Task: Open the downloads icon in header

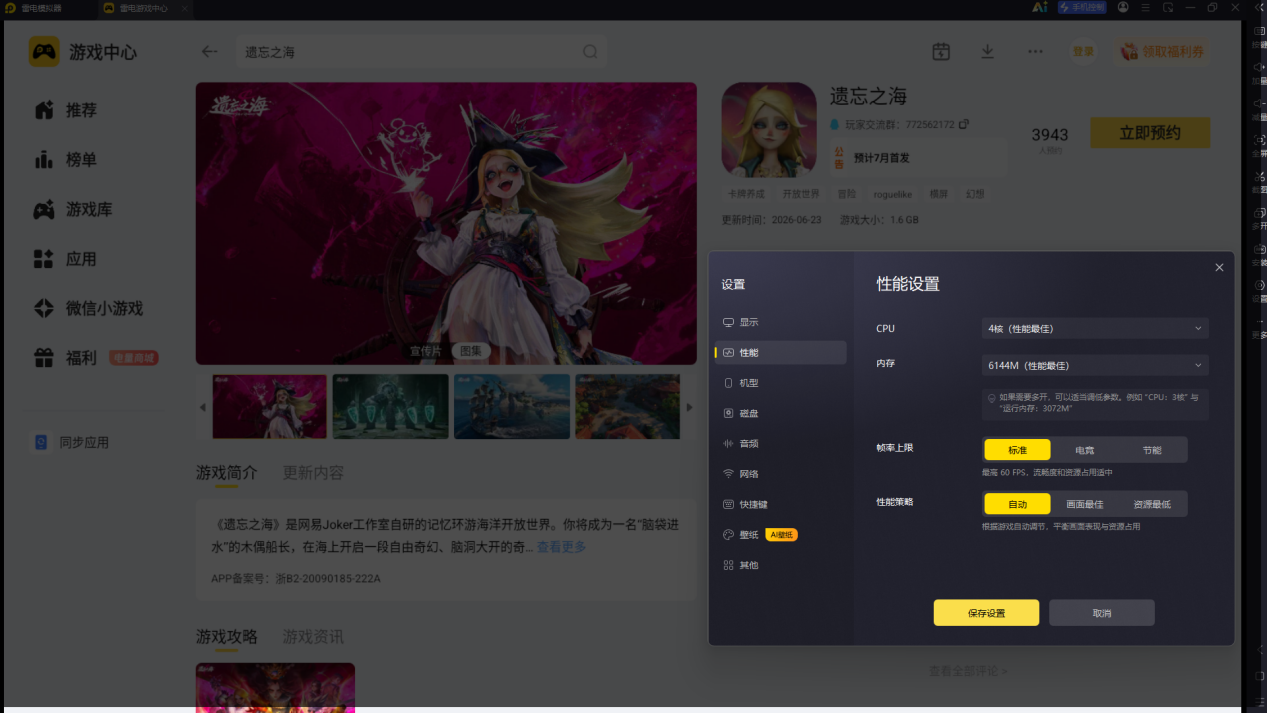Action: 988,52
